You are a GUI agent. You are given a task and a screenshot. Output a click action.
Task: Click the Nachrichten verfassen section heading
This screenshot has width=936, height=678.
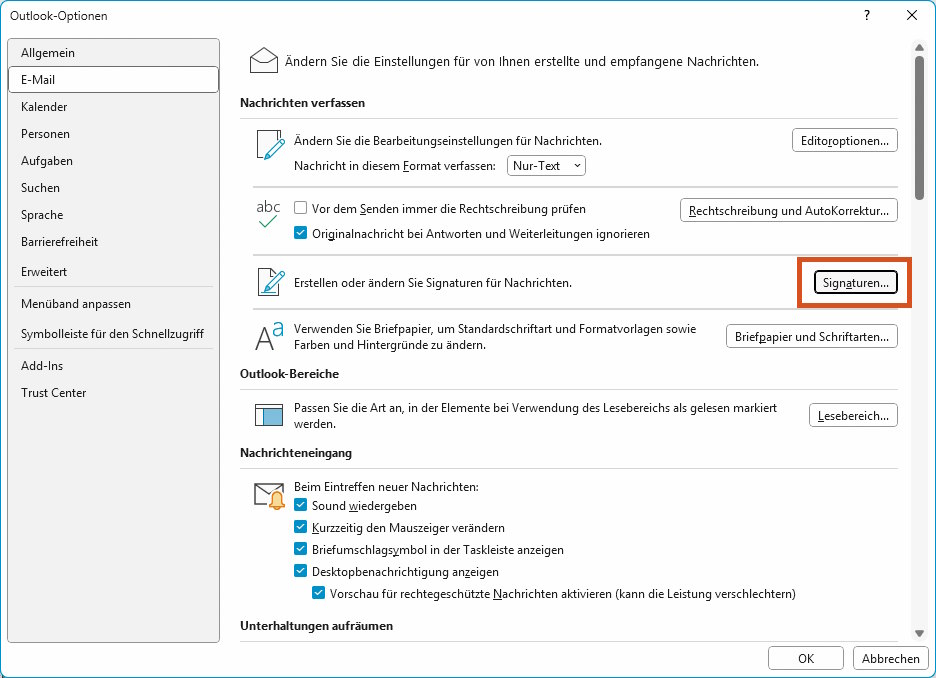(302, 103)
